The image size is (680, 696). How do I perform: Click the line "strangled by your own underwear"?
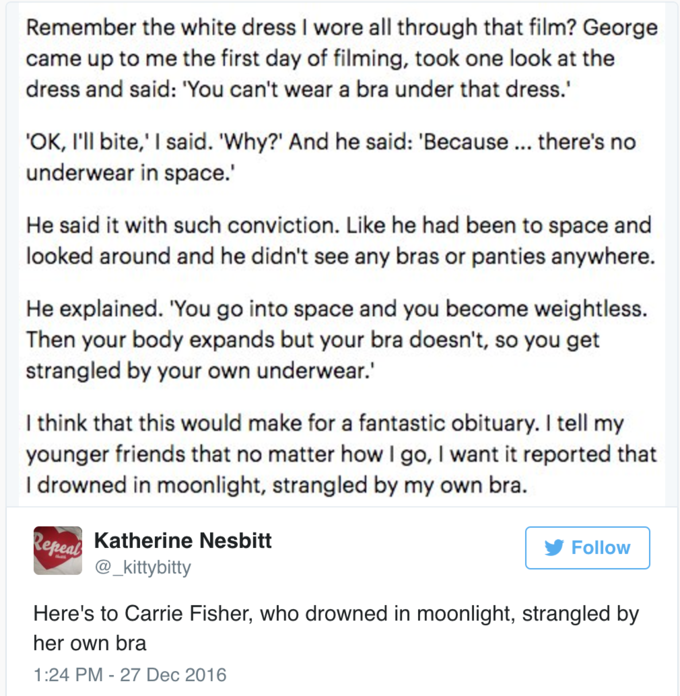(x=200, y=371)
